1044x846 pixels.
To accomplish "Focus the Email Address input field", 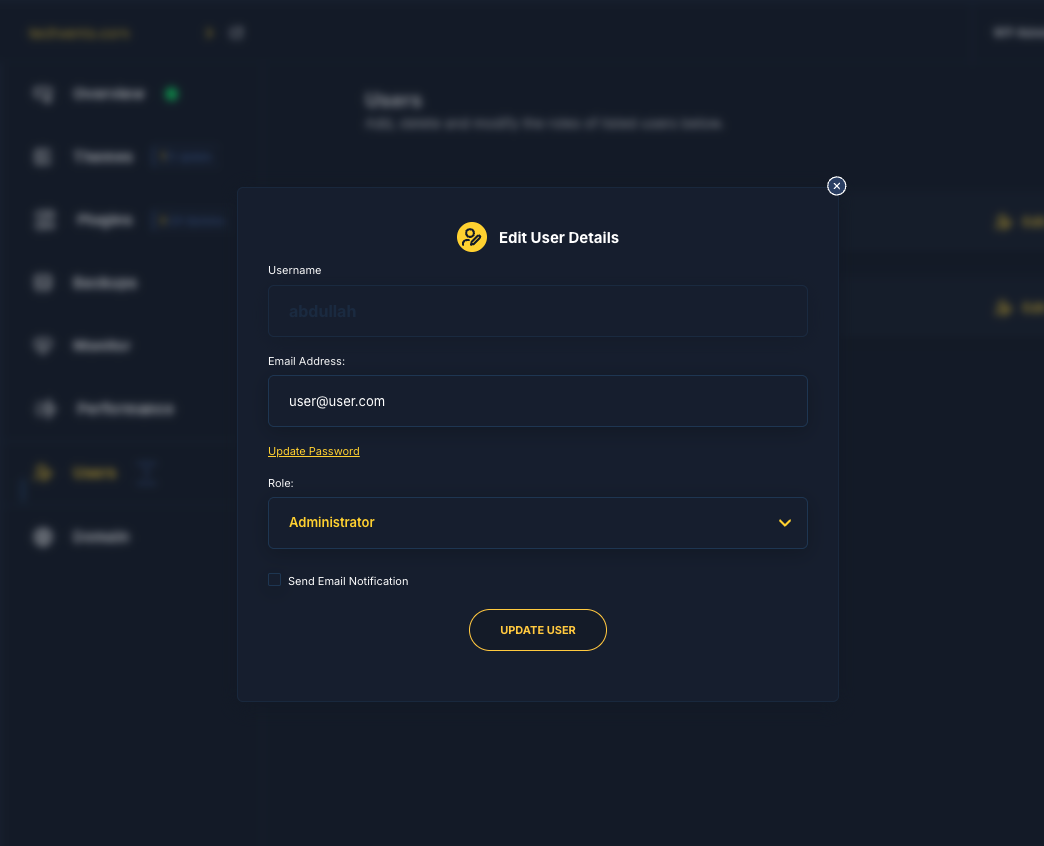I will click(537, 401).
